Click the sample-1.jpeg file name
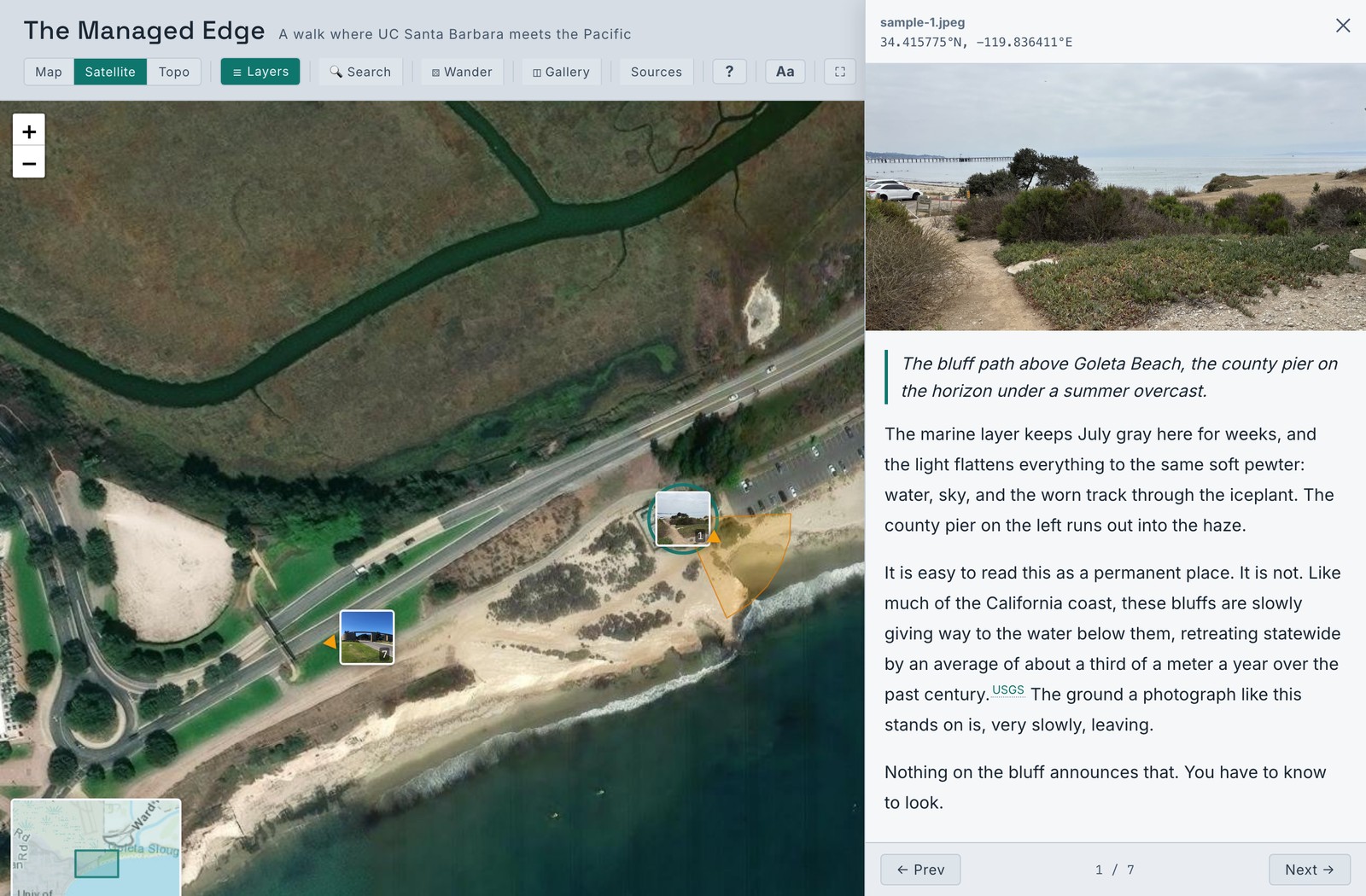Screen dimensions: 1366x896 click(x=923, y=22)
